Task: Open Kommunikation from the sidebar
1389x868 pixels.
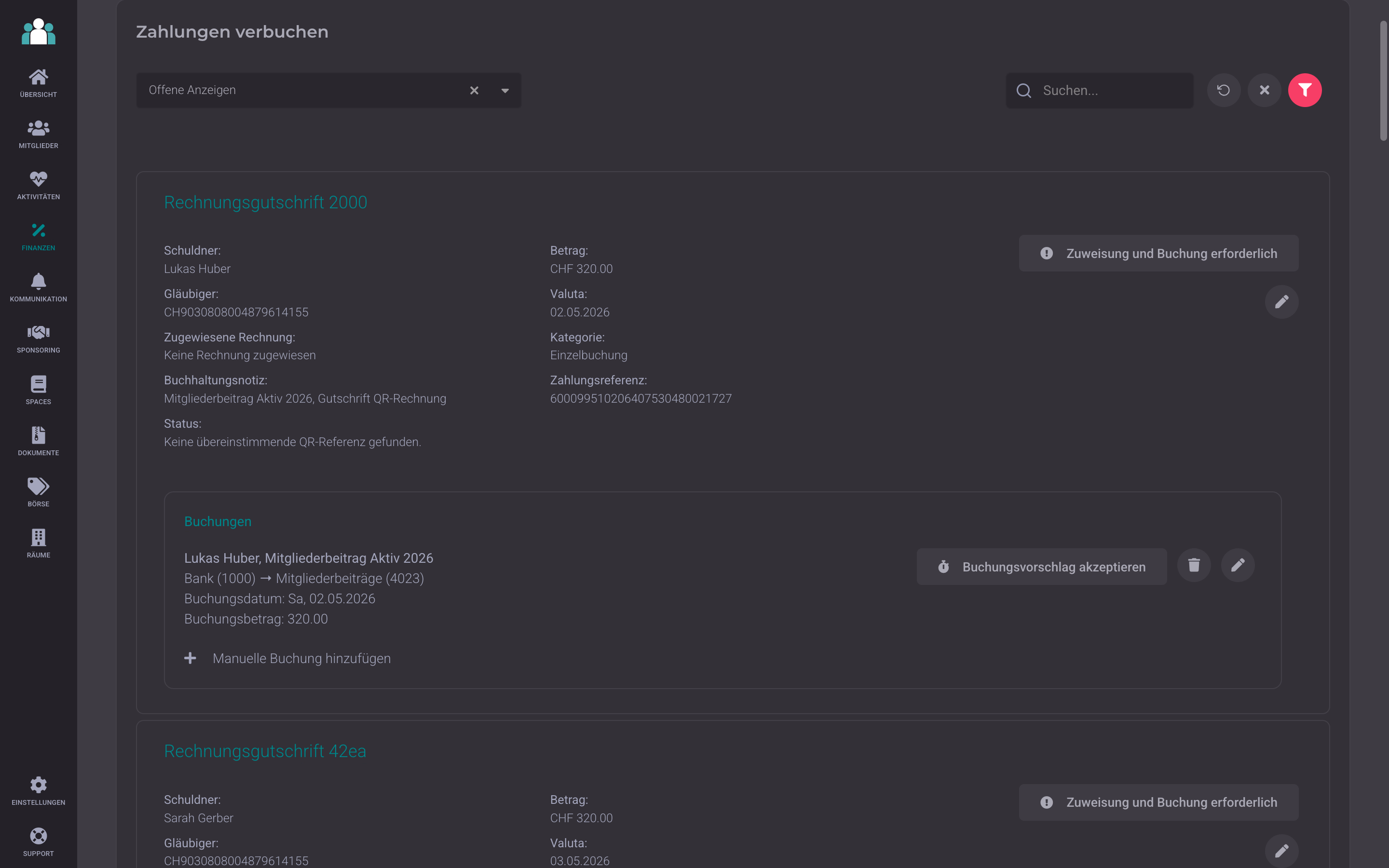Action: point(39,287)
